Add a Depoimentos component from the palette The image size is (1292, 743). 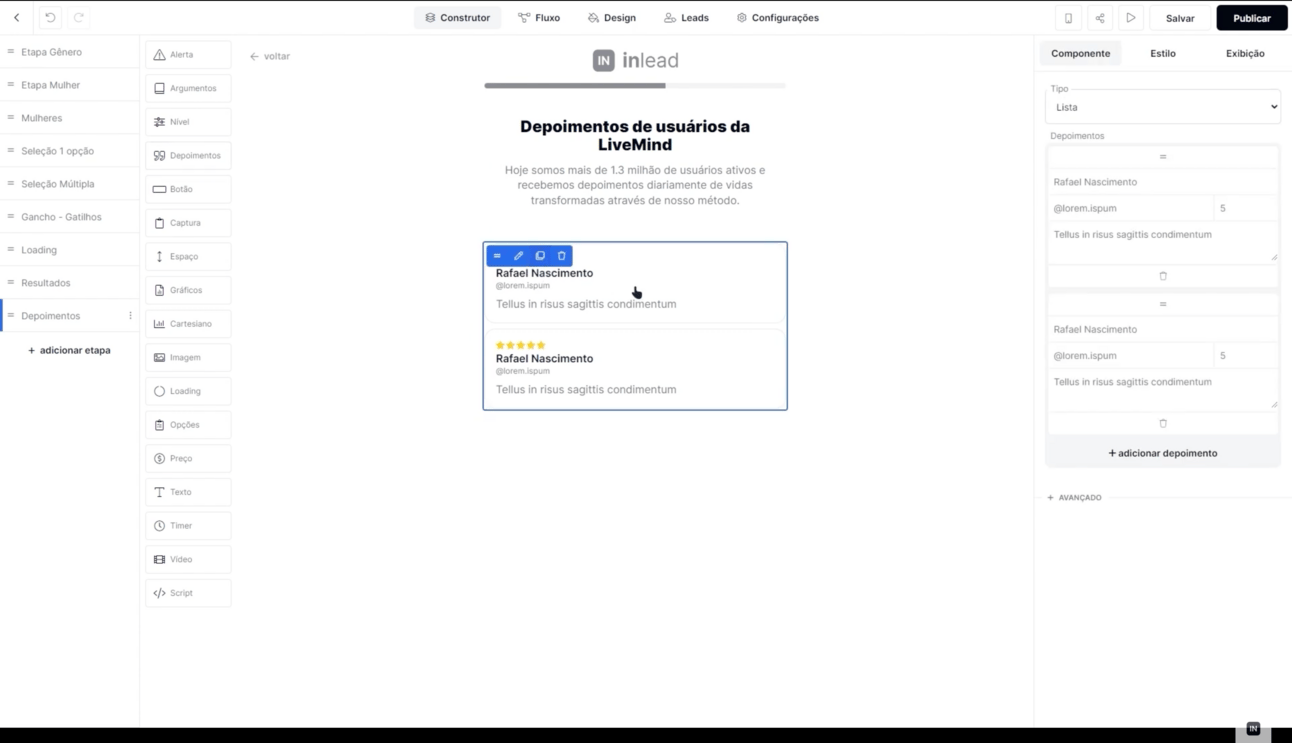pos(188,156)
